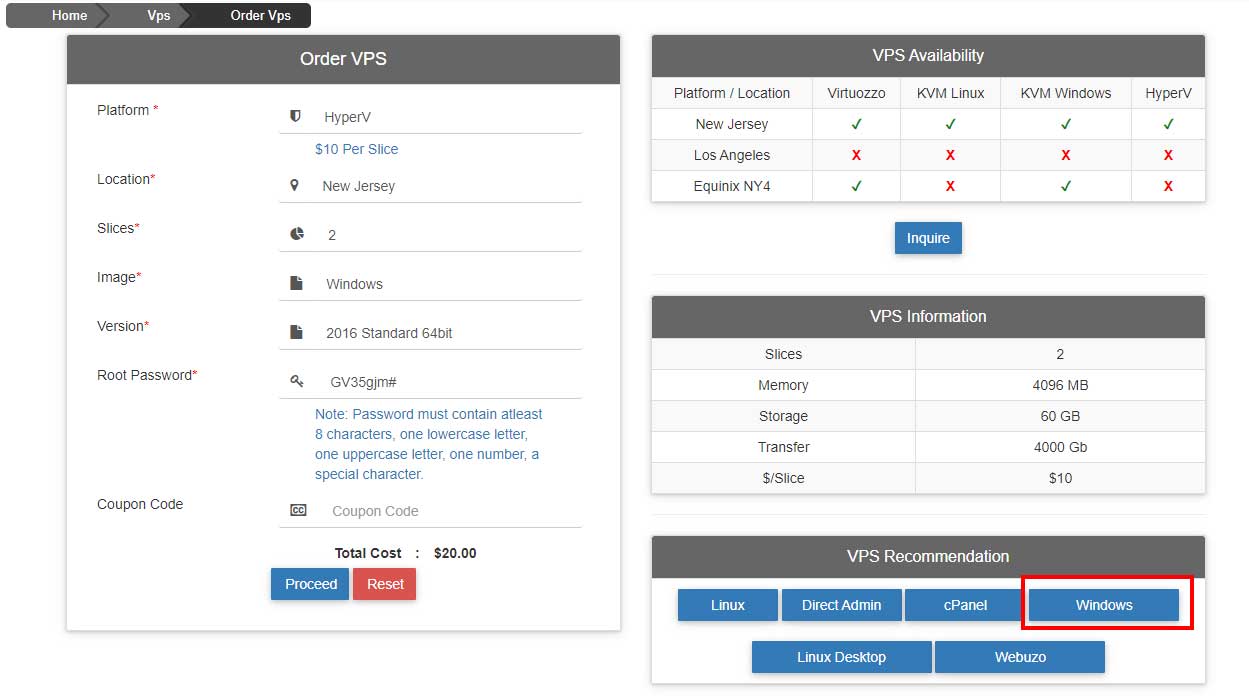Select Vps in the breadcrumb trail

[158, 15]
